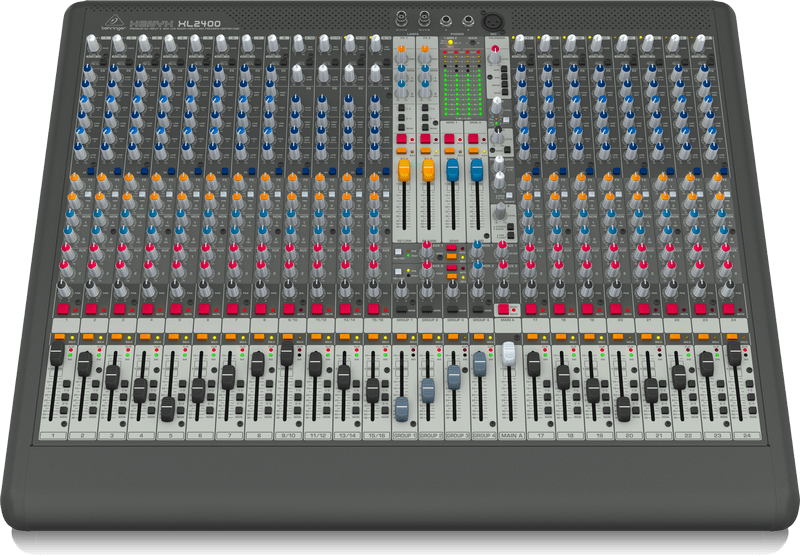Click the white MAIN A fader cap
The image size is (800, 556).
point(509,353)
